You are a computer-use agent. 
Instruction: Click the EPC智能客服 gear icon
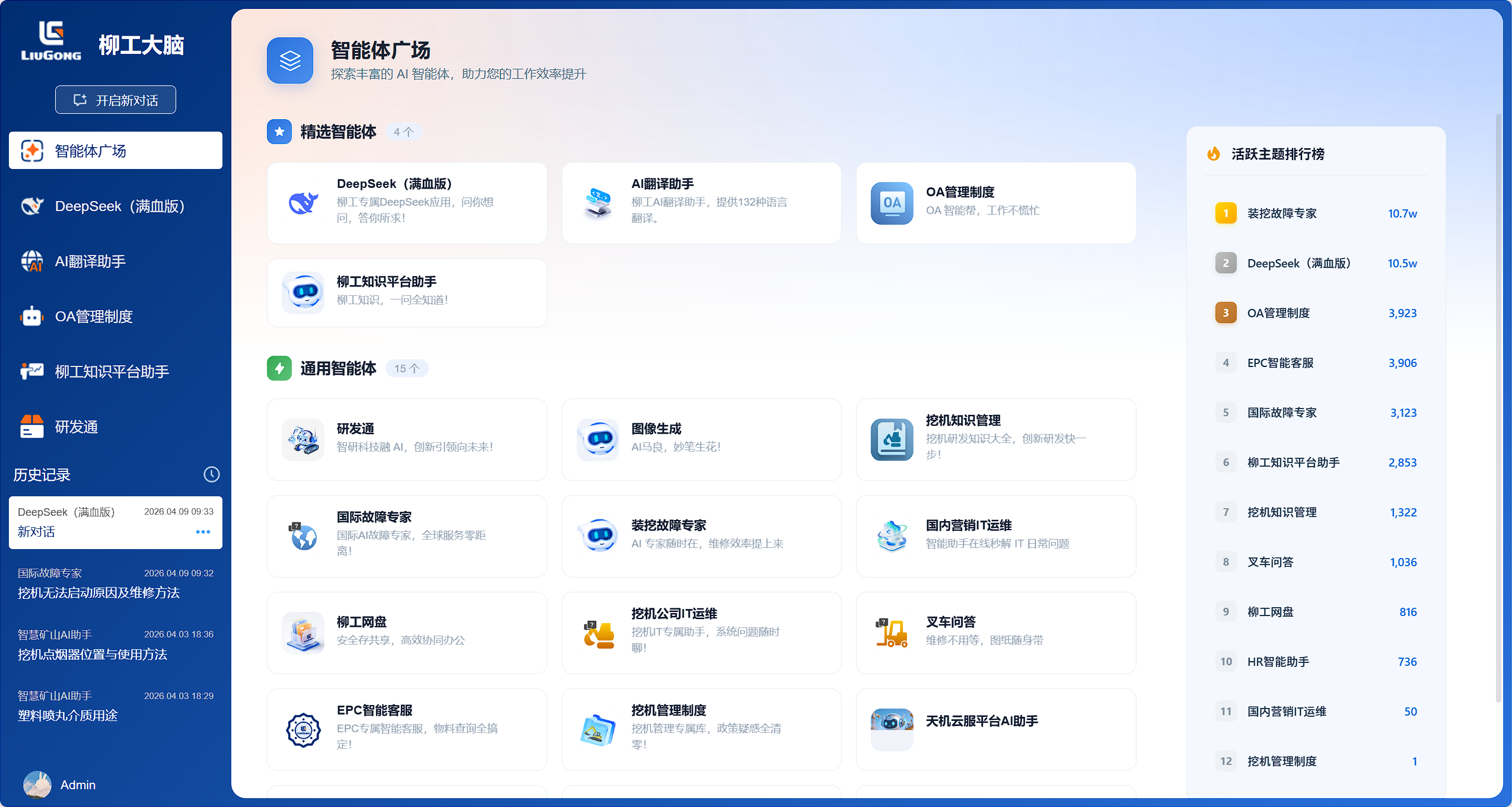point(303,729)
